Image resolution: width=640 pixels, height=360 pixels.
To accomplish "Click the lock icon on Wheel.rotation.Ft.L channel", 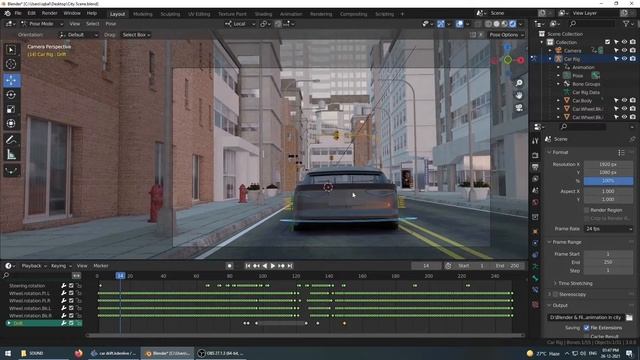I will [79, 293].
